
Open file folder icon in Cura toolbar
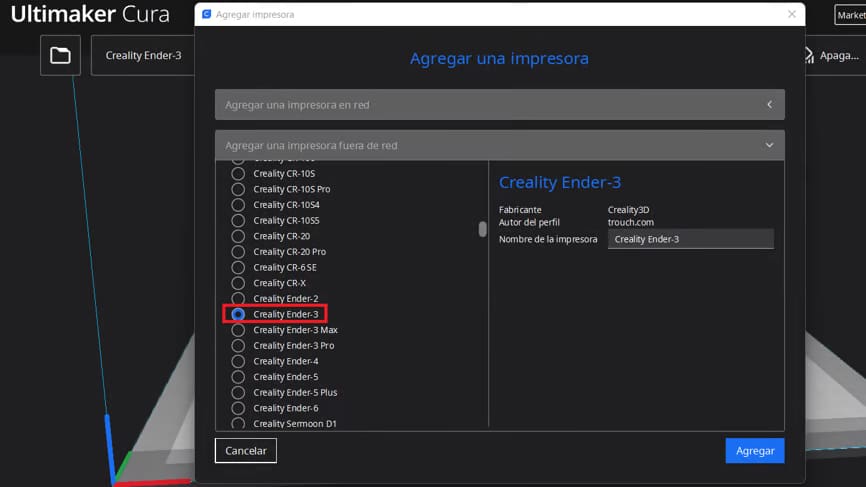pos(60,55)
